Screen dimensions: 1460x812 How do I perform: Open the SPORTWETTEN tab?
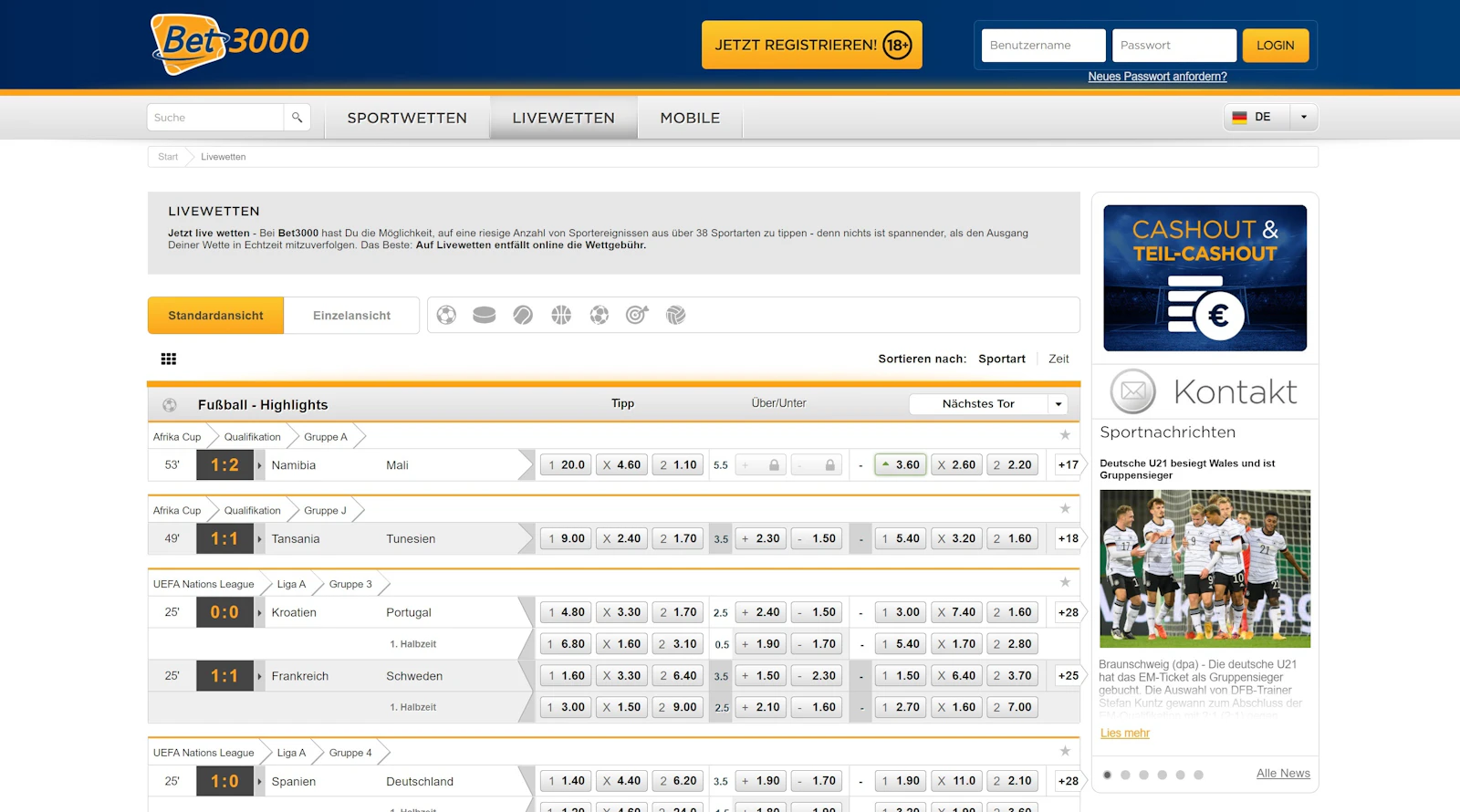coord(407,118)
